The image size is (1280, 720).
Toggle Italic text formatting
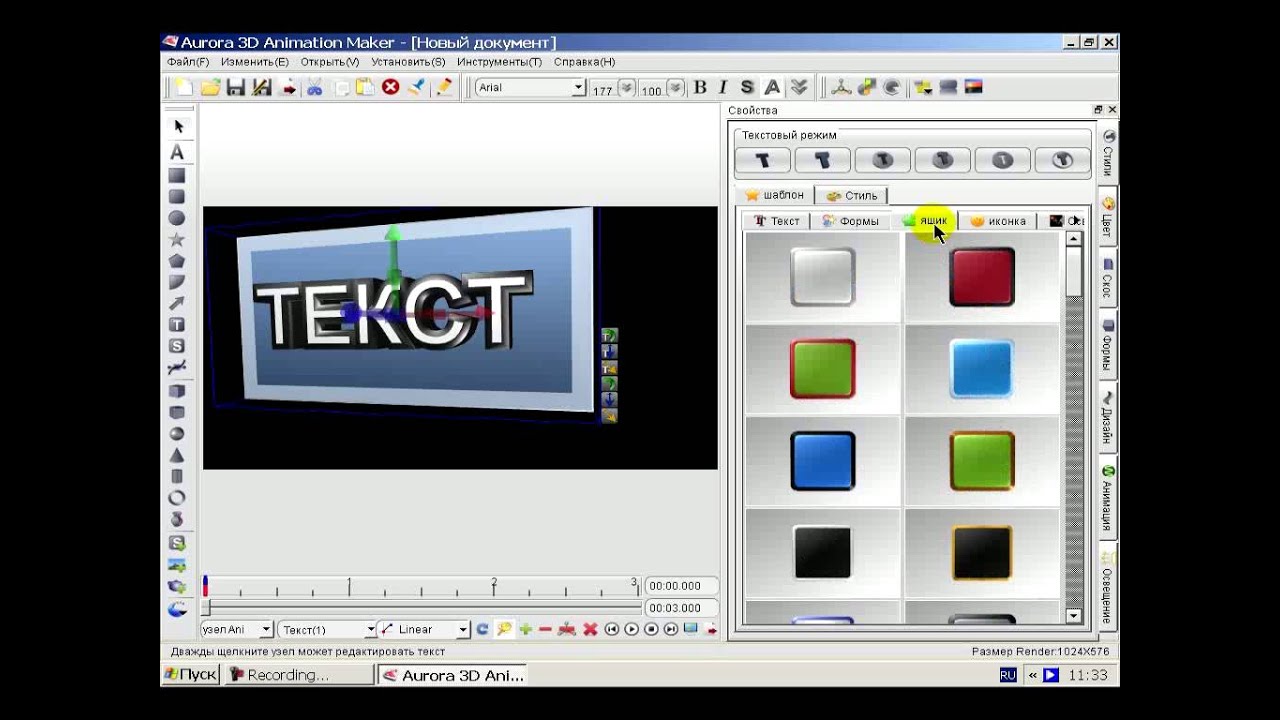[723, 87]
